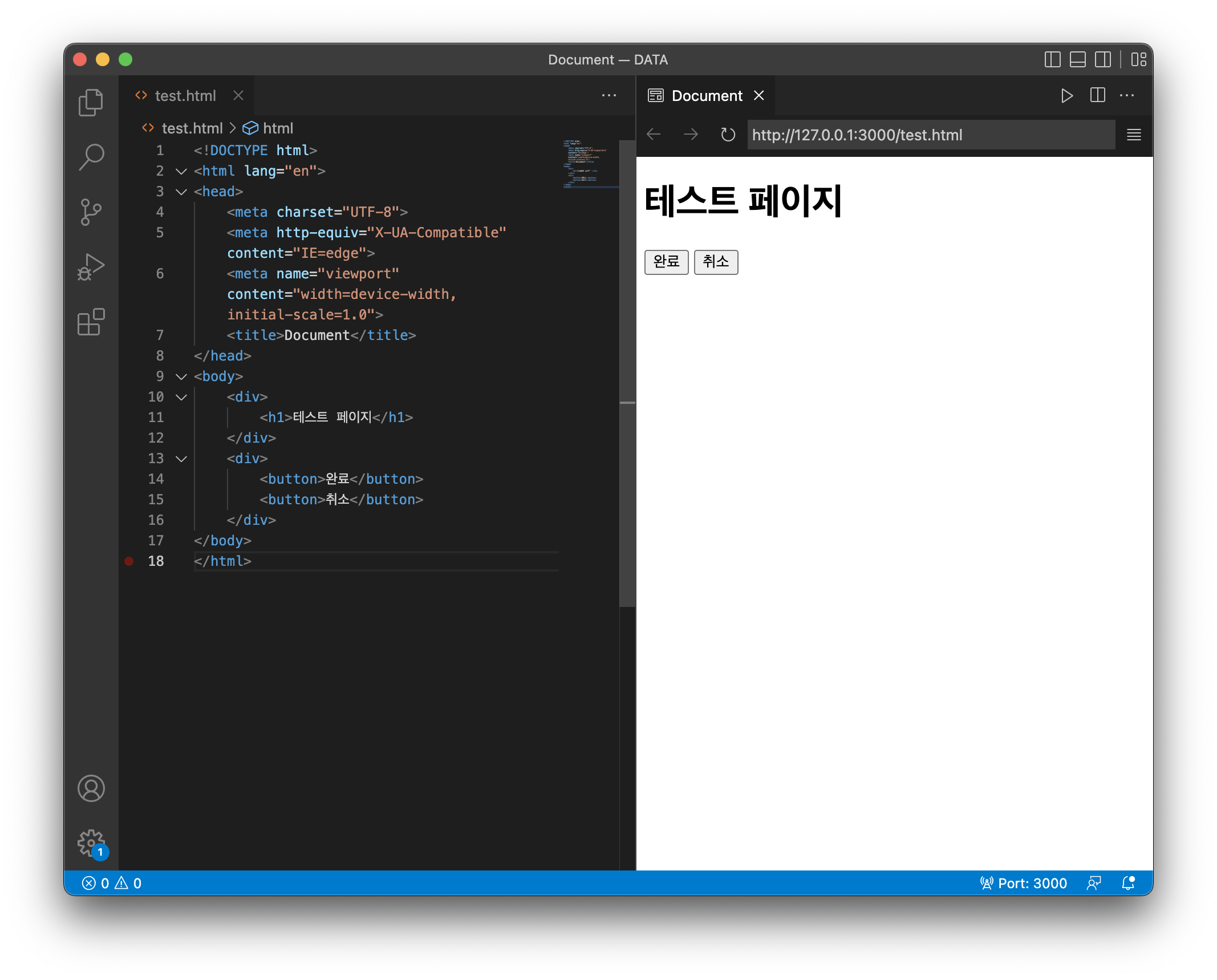Select the Document preview tab
The height and width of the screenshot is (980, 1217).
click(x=707, y=95)
